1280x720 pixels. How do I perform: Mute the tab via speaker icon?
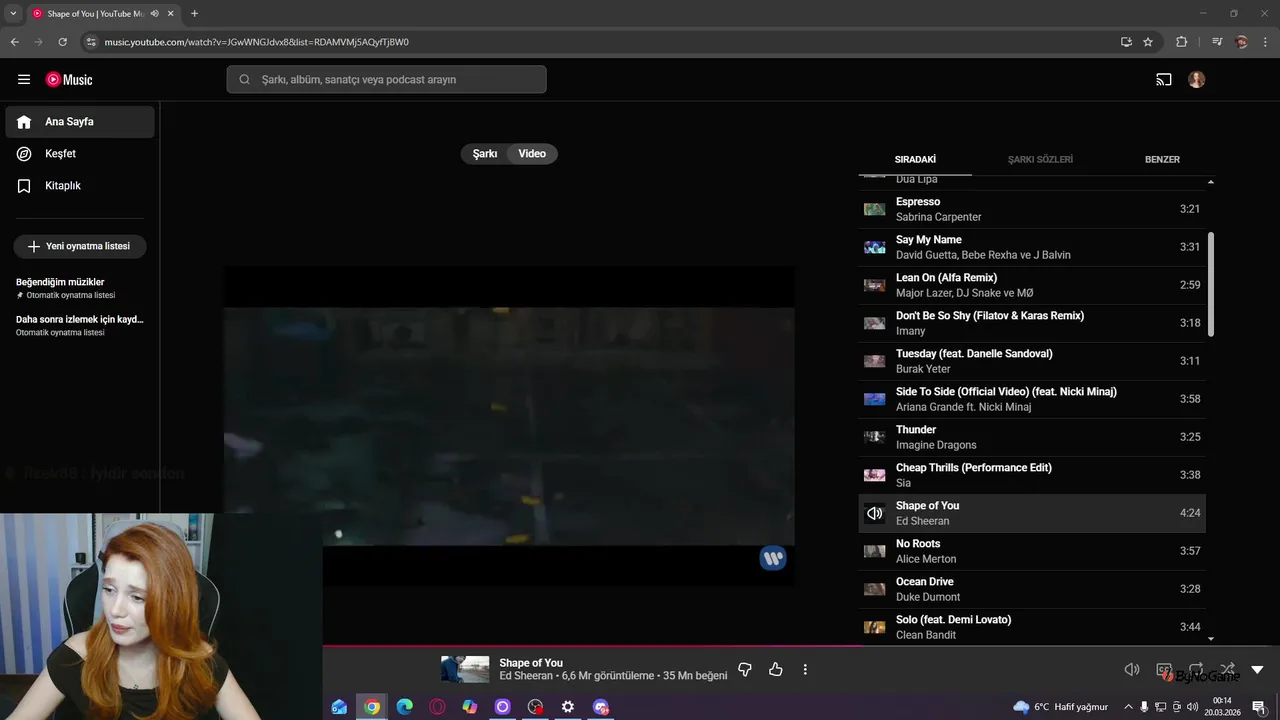click(x=155, y=14)
